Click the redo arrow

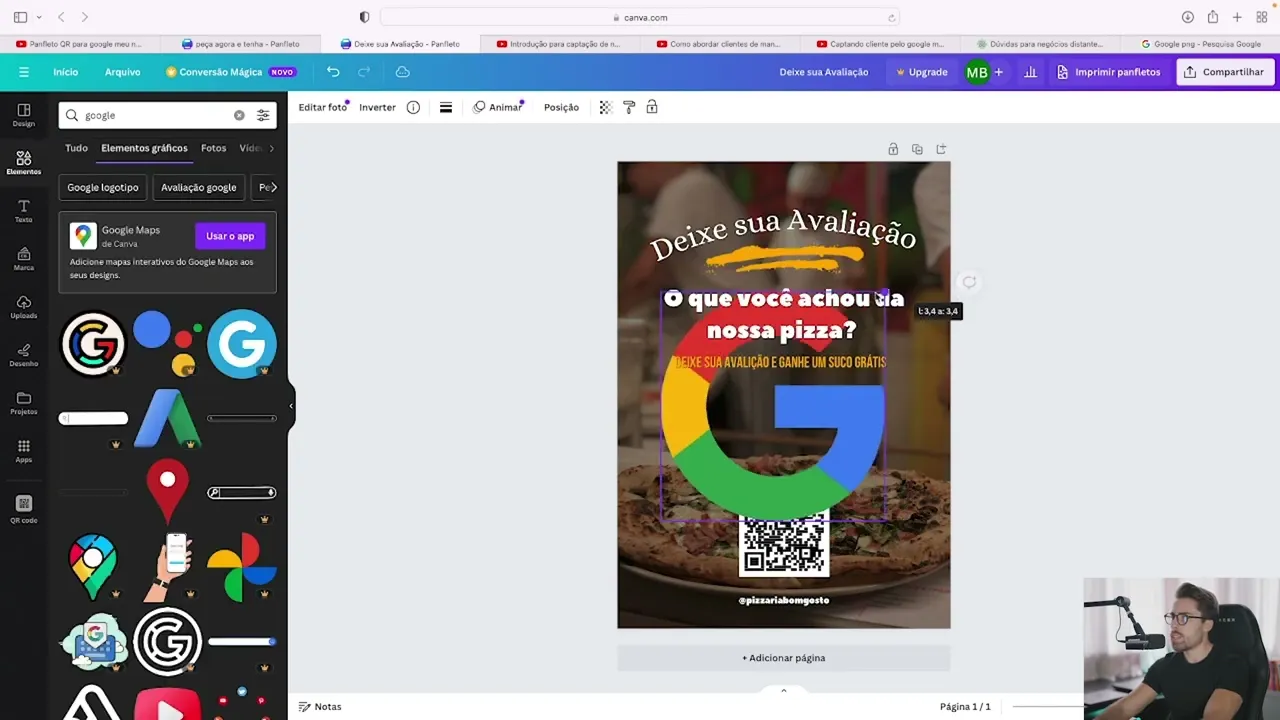tap(364, 72)
